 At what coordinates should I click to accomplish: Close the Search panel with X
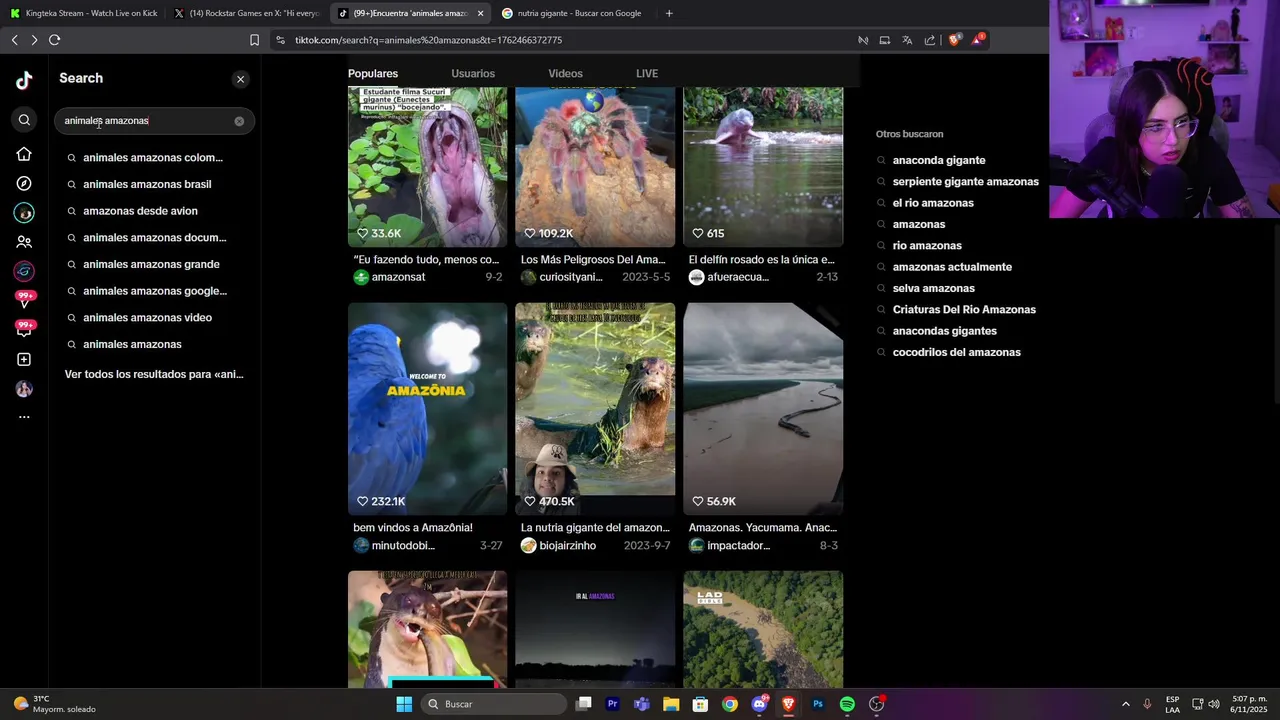click(x=240, y=79)
